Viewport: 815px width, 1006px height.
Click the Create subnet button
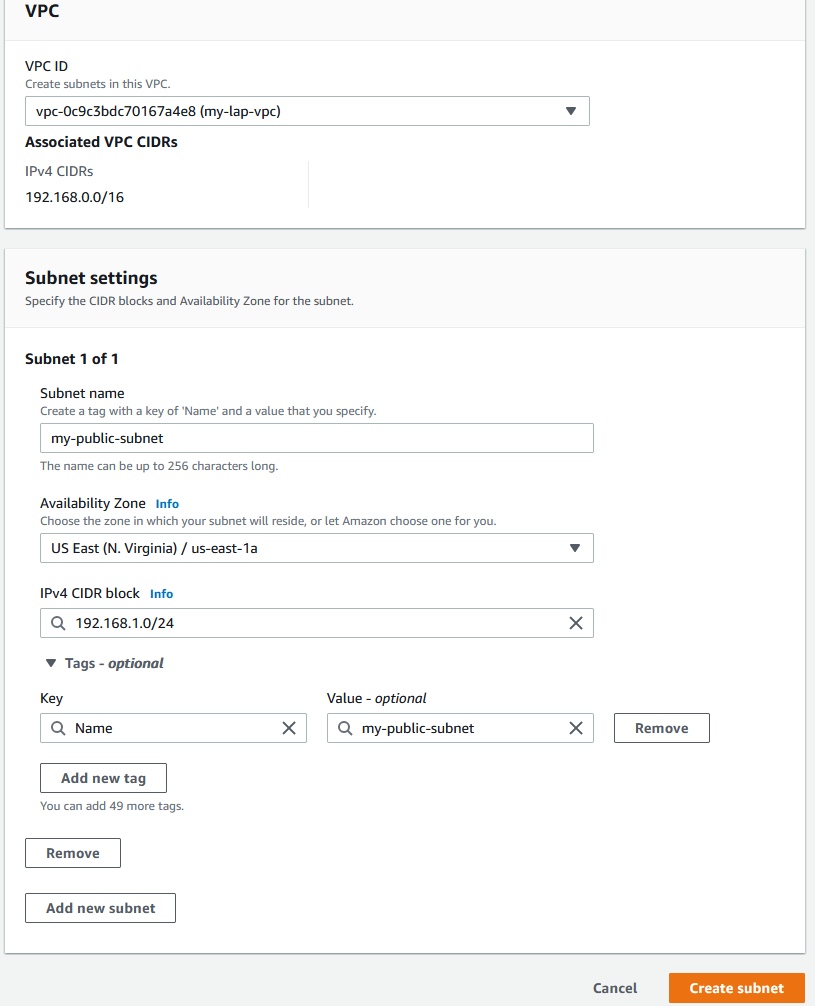[x=736, y=988]
